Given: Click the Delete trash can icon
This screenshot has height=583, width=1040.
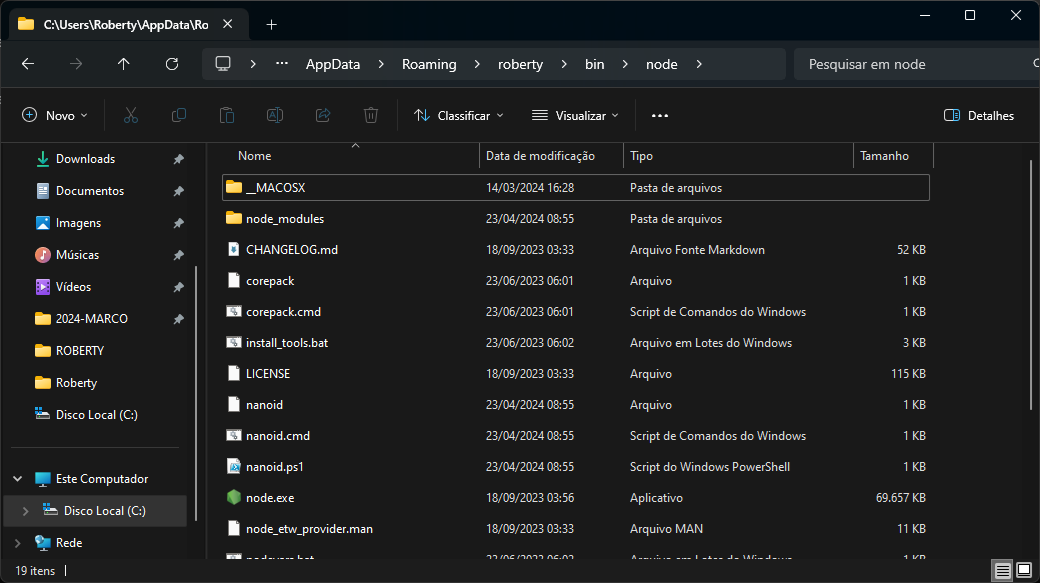Looking at the screenshot, I should pos(371,116).
